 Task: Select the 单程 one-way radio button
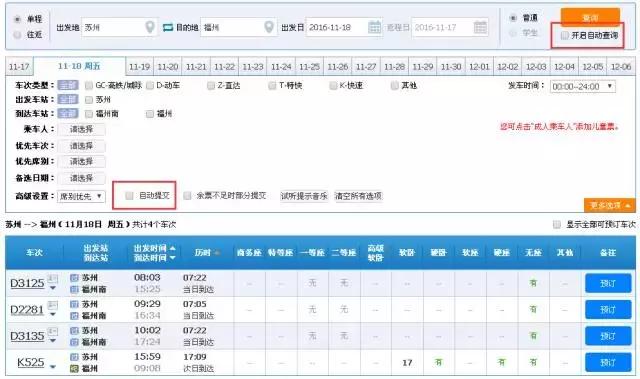click(x=17, y=19)
